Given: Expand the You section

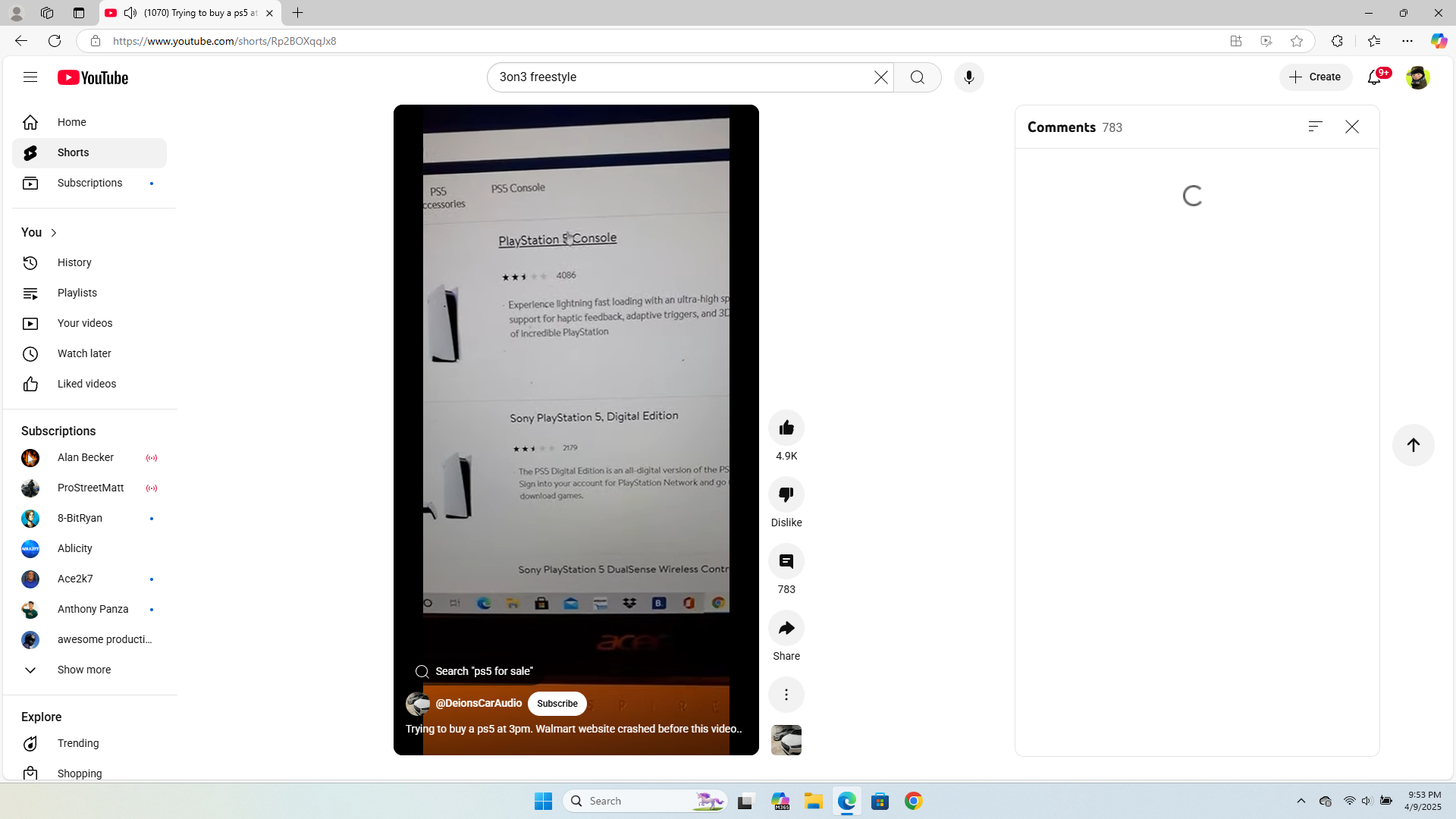Looking at the screenshot, I should (x=39, y=233).
